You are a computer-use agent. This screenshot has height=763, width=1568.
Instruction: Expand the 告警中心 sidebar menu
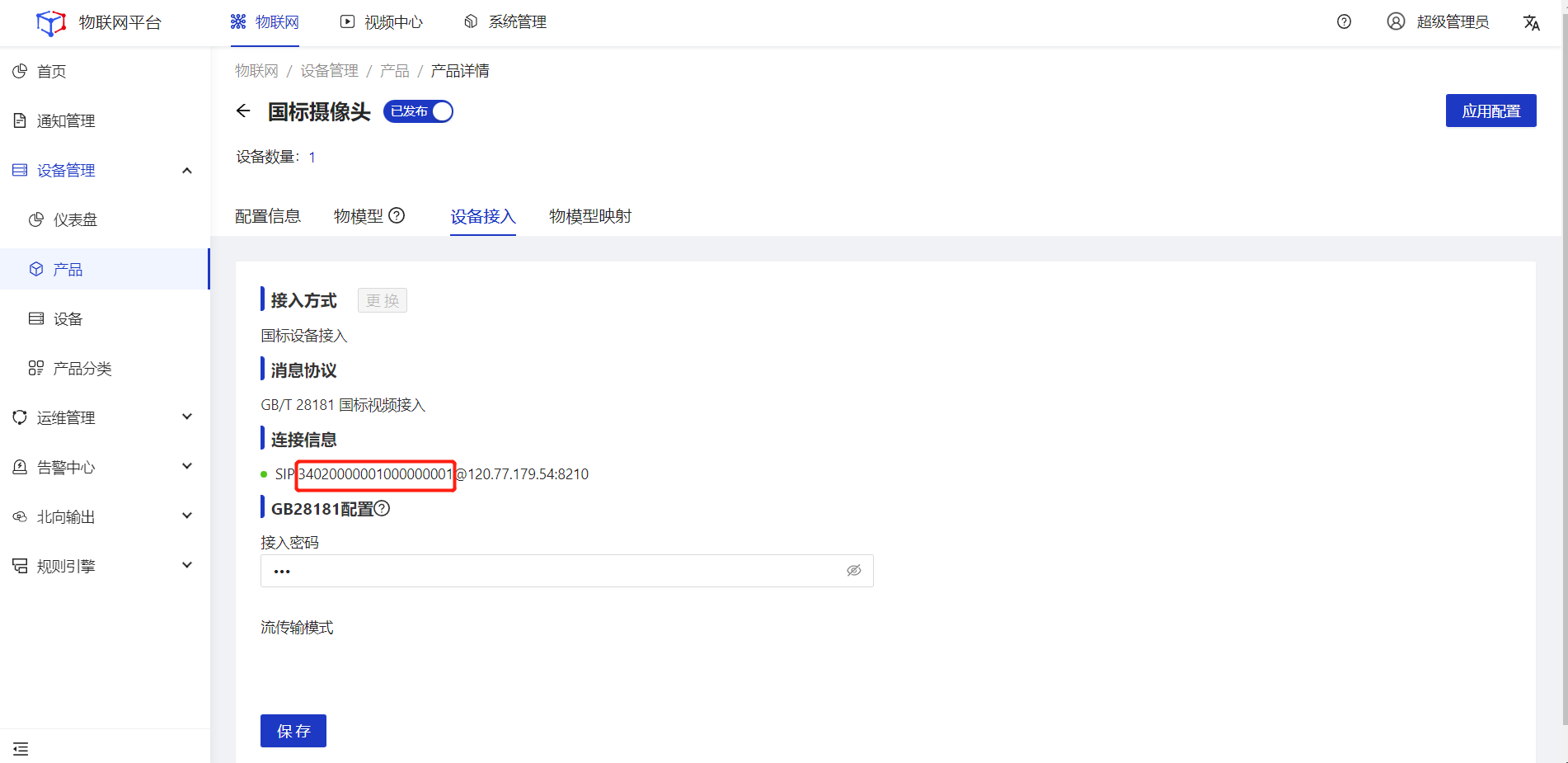[x=187, y=467]
